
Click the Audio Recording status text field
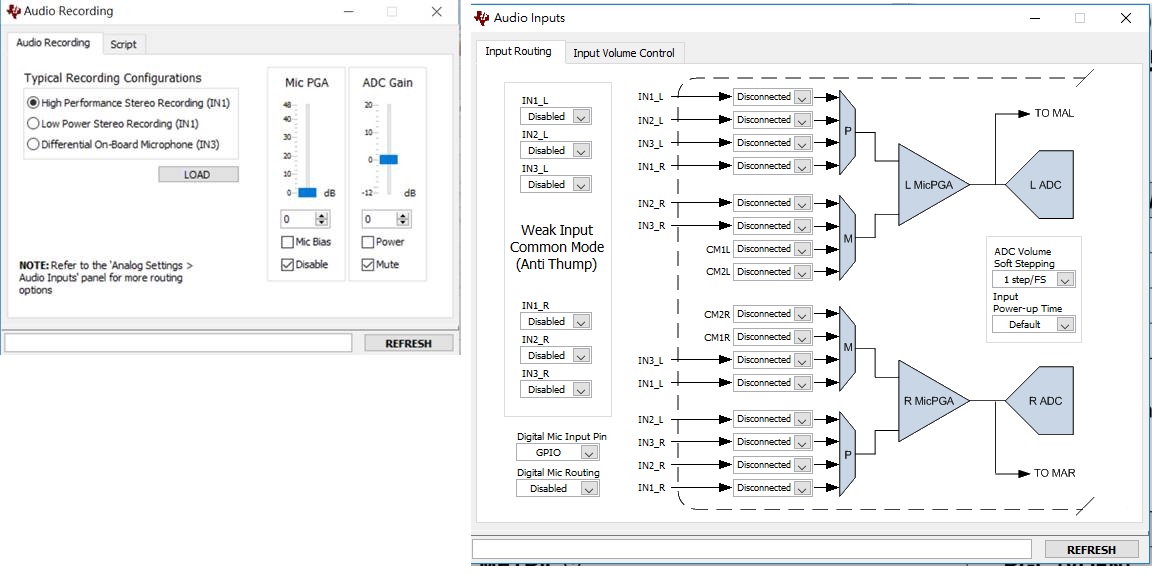178,342
